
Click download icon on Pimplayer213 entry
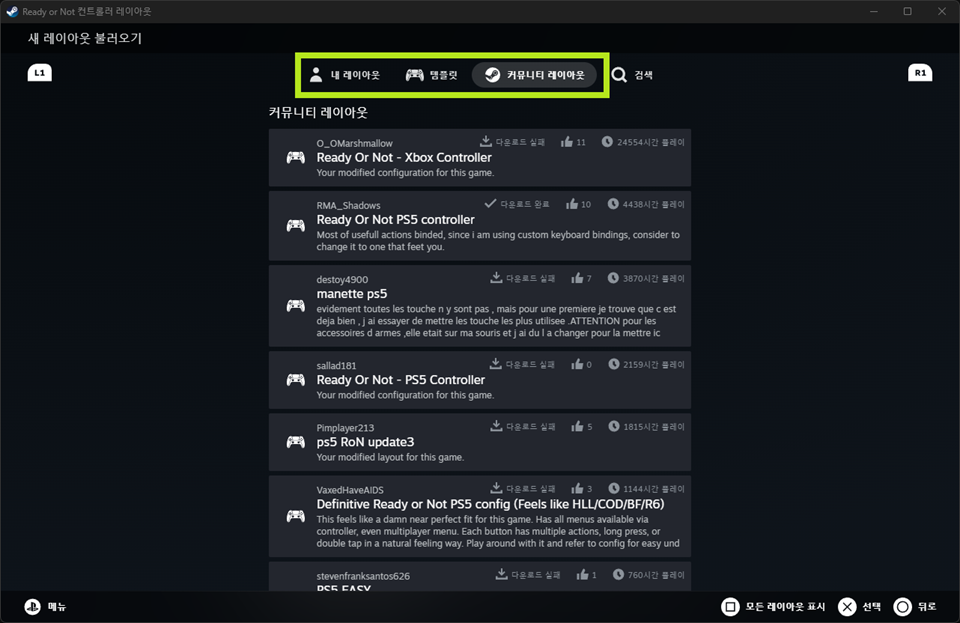496,426
